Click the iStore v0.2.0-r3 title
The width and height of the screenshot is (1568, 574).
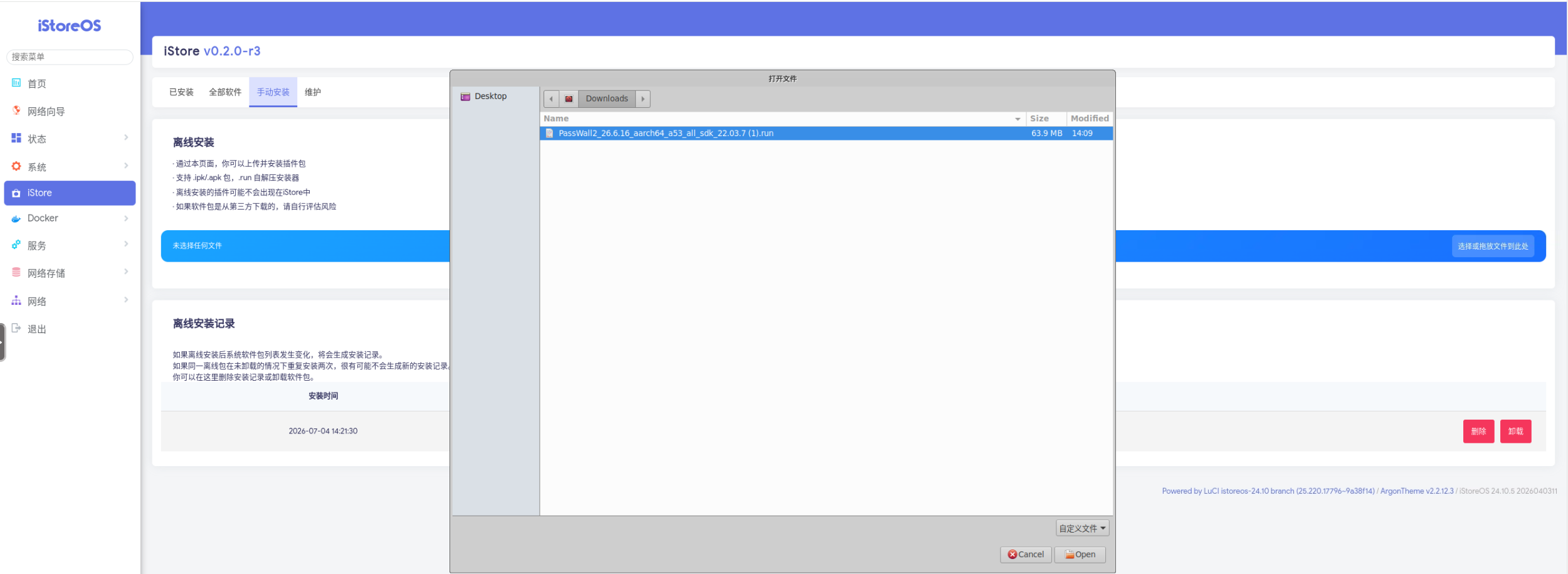212,51
